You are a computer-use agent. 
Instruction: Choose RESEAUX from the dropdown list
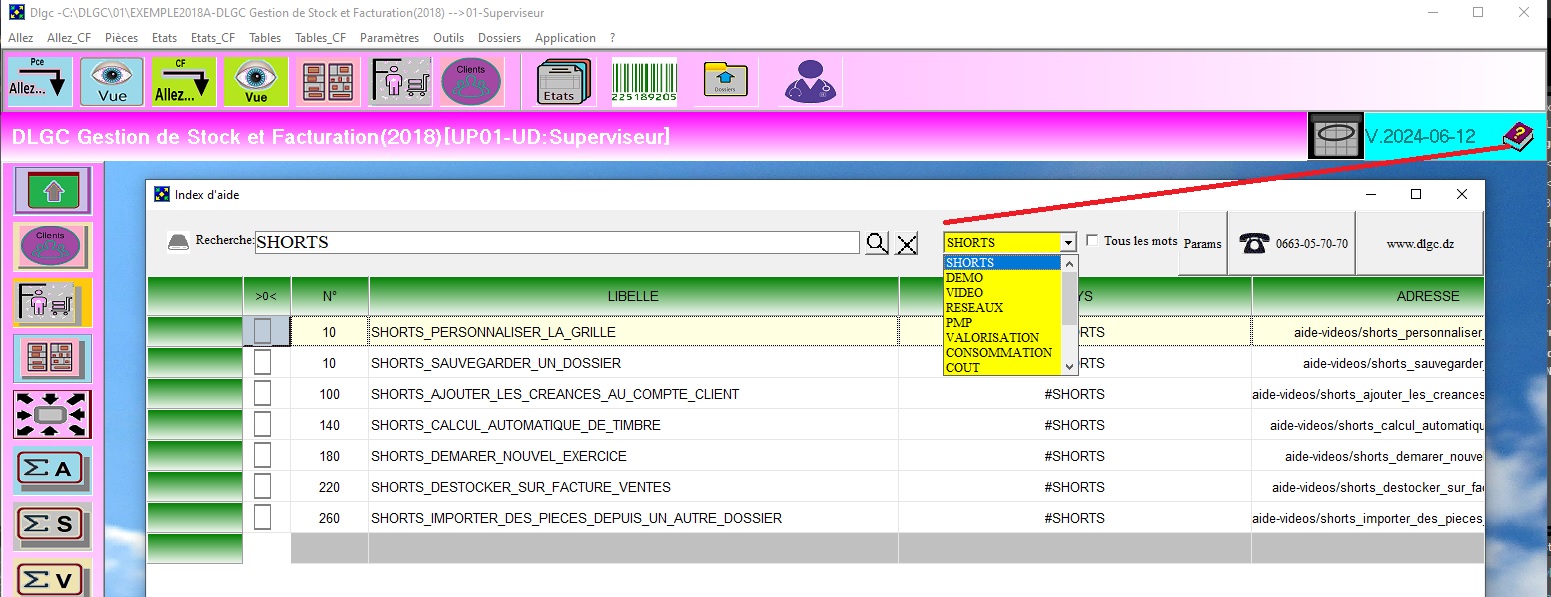[1002, 308]
